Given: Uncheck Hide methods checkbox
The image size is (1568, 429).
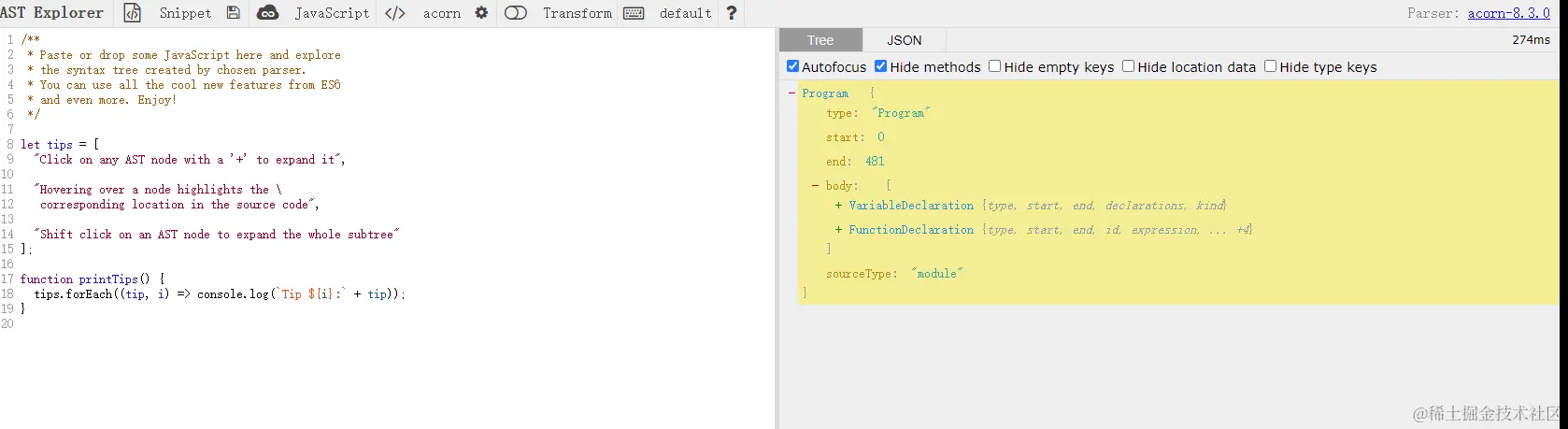Looking at the screenshot, I should click(x=881, y=66).
